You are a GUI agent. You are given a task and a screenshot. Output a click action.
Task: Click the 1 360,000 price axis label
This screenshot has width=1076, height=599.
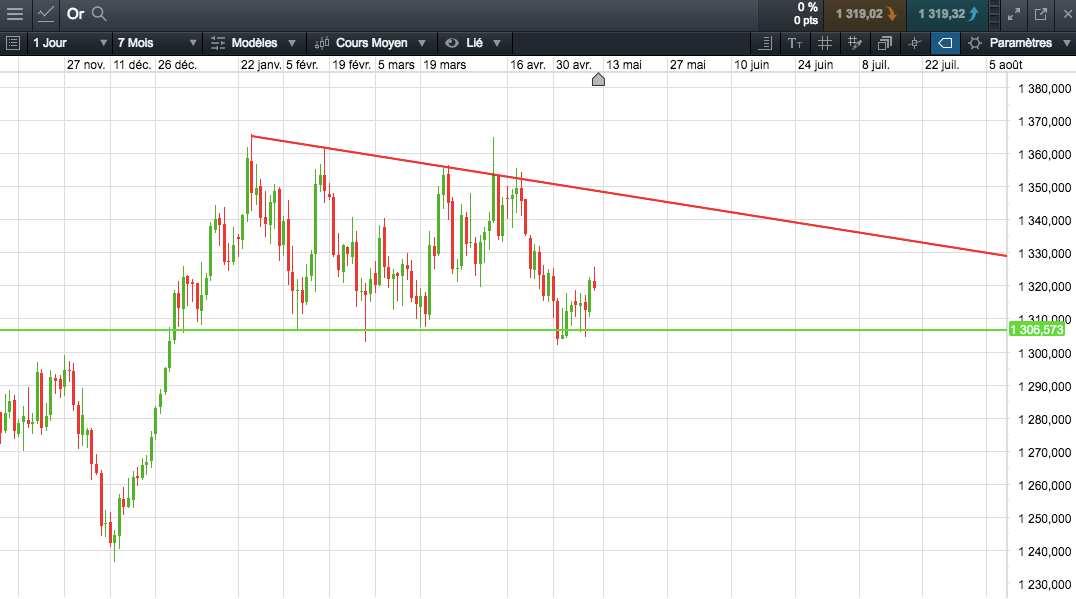point(1044,154)
